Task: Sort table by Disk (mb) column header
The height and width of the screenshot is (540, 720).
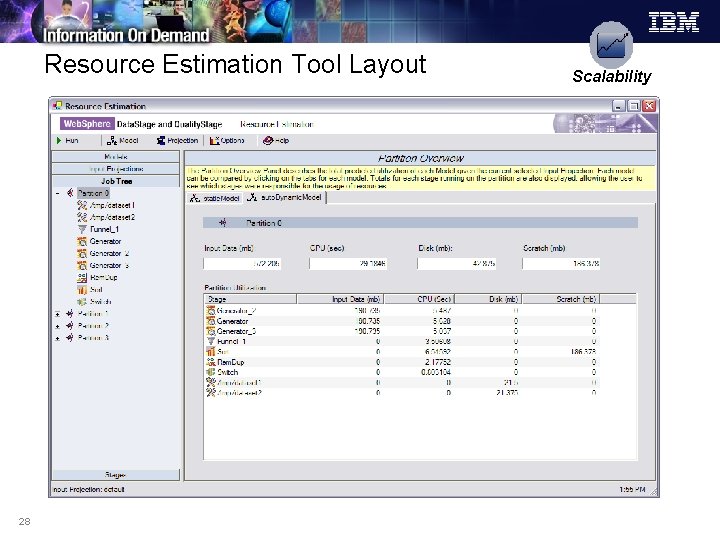Action: tap(488, 299)
